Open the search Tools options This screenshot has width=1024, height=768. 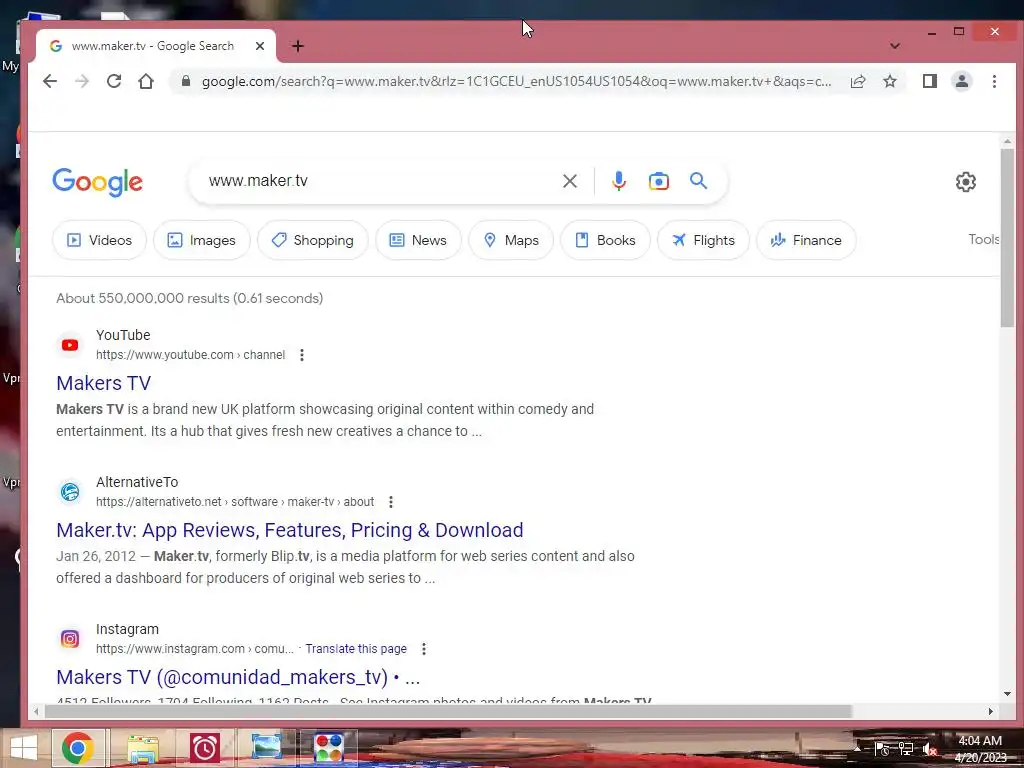pos(984,239)
